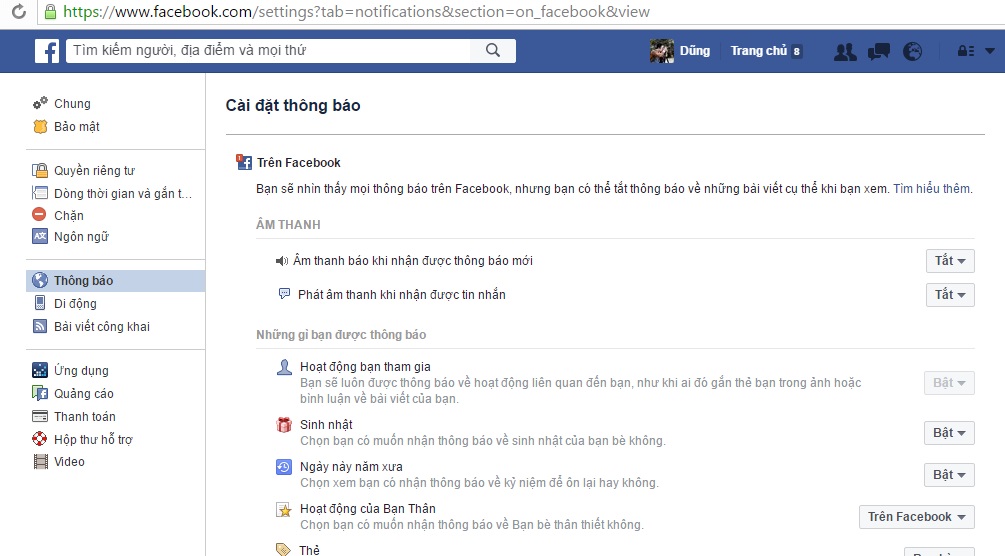Click the Video film strip icon
This screenshot has height=556, width=1005.
(40, 461)
